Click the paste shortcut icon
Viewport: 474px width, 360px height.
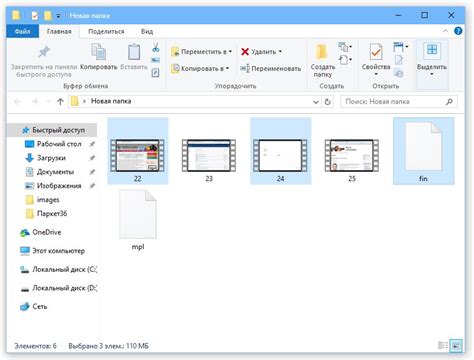(x=155, y=72)
